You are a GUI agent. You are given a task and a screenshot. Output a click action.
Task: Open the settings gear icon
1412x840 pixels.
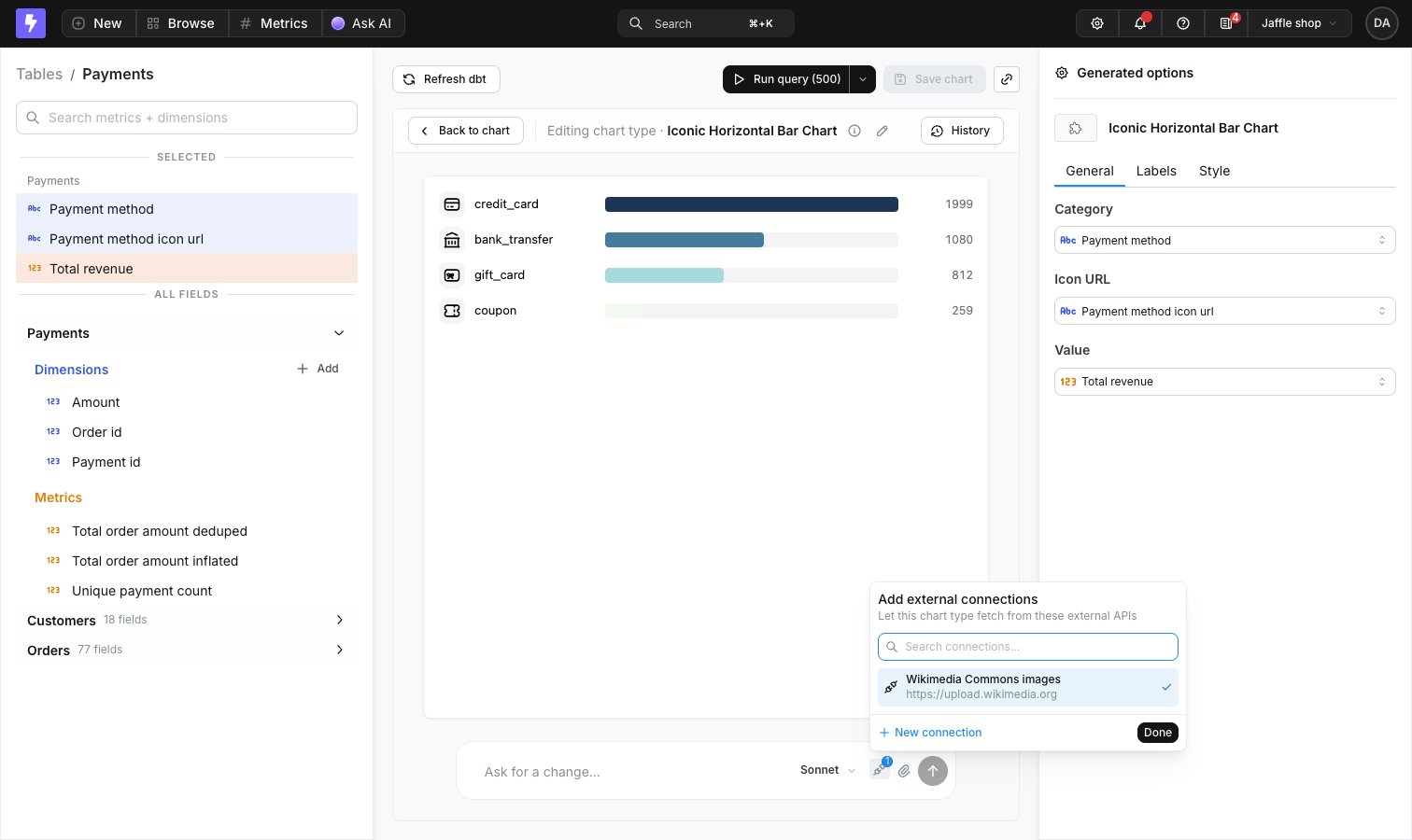click(1097, 23)
